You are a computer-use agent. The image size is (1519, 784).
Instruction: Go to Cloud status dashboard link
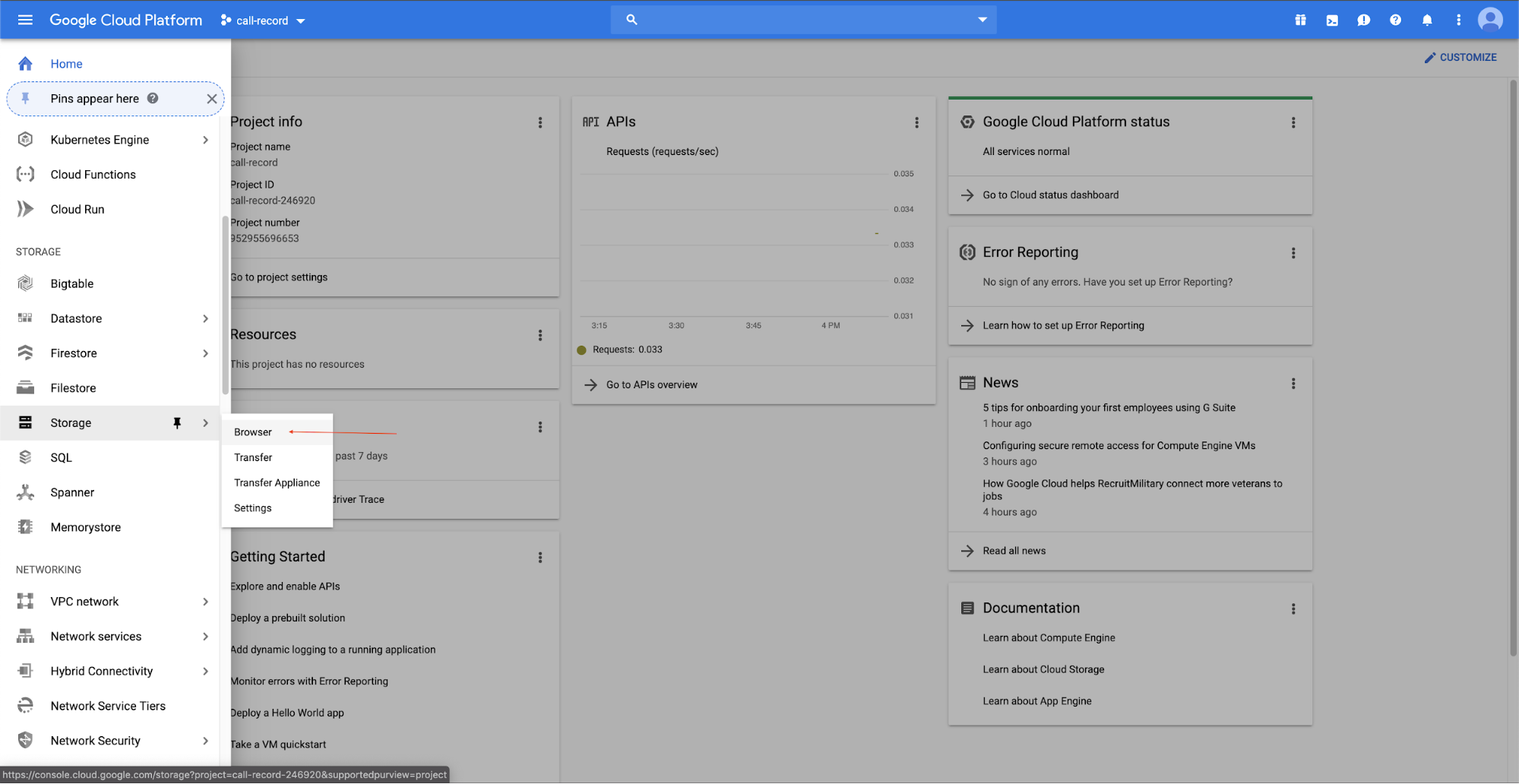(x=1050, y=195)
